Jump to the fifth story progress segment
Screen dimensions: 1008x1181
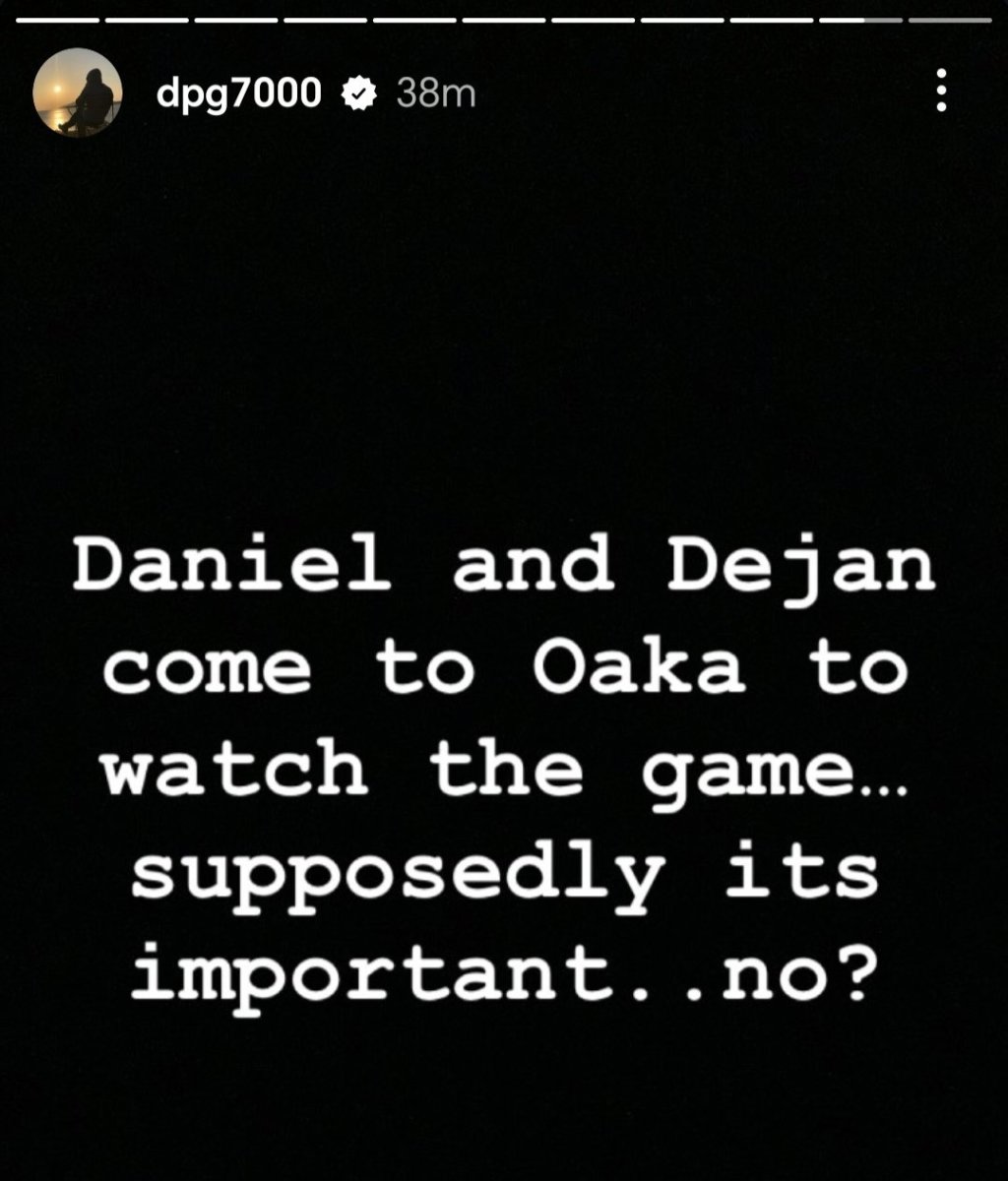414,20
